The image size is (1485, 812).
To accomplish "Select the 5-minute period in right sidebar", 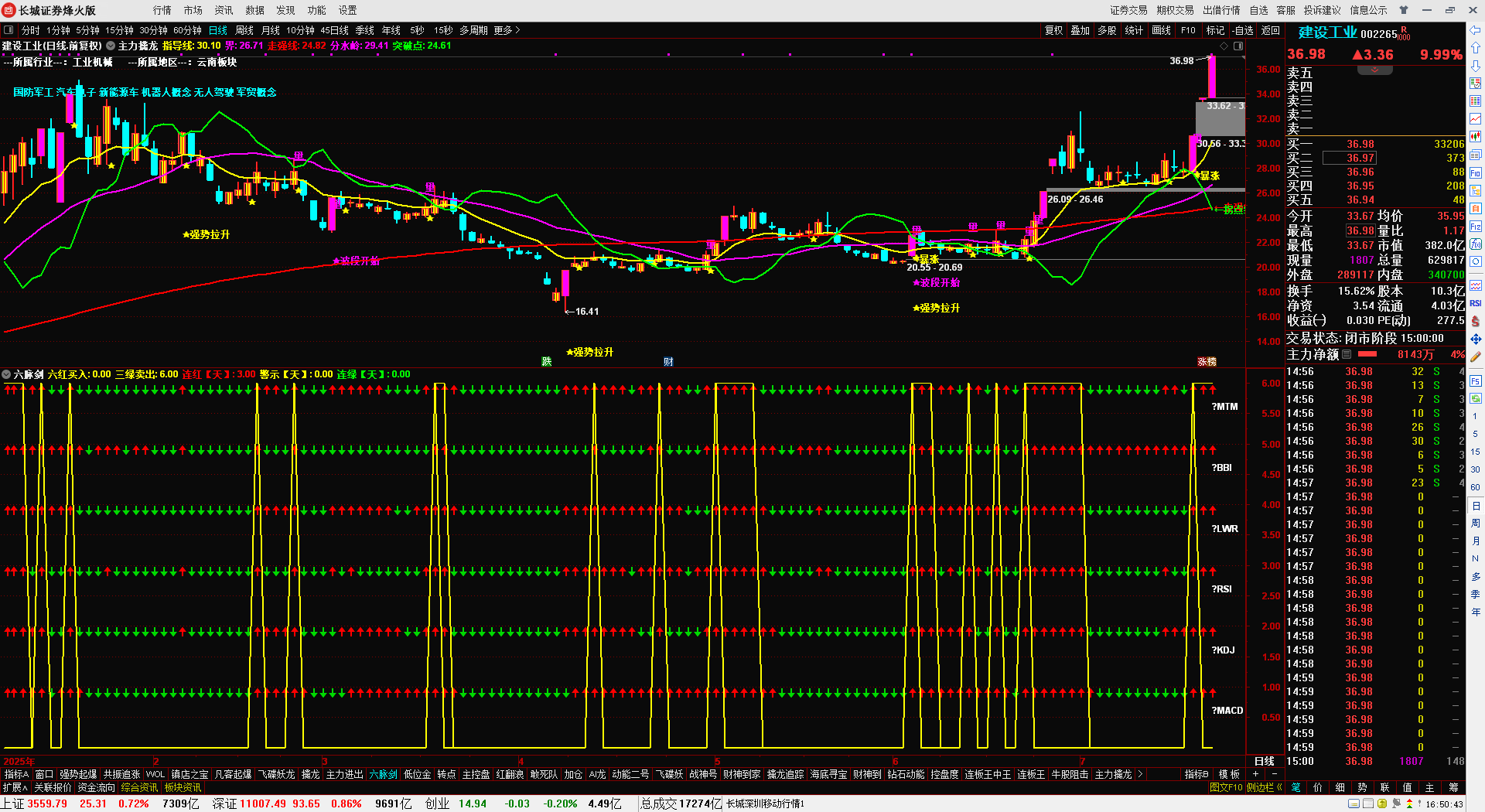I will coord(1476,434).
